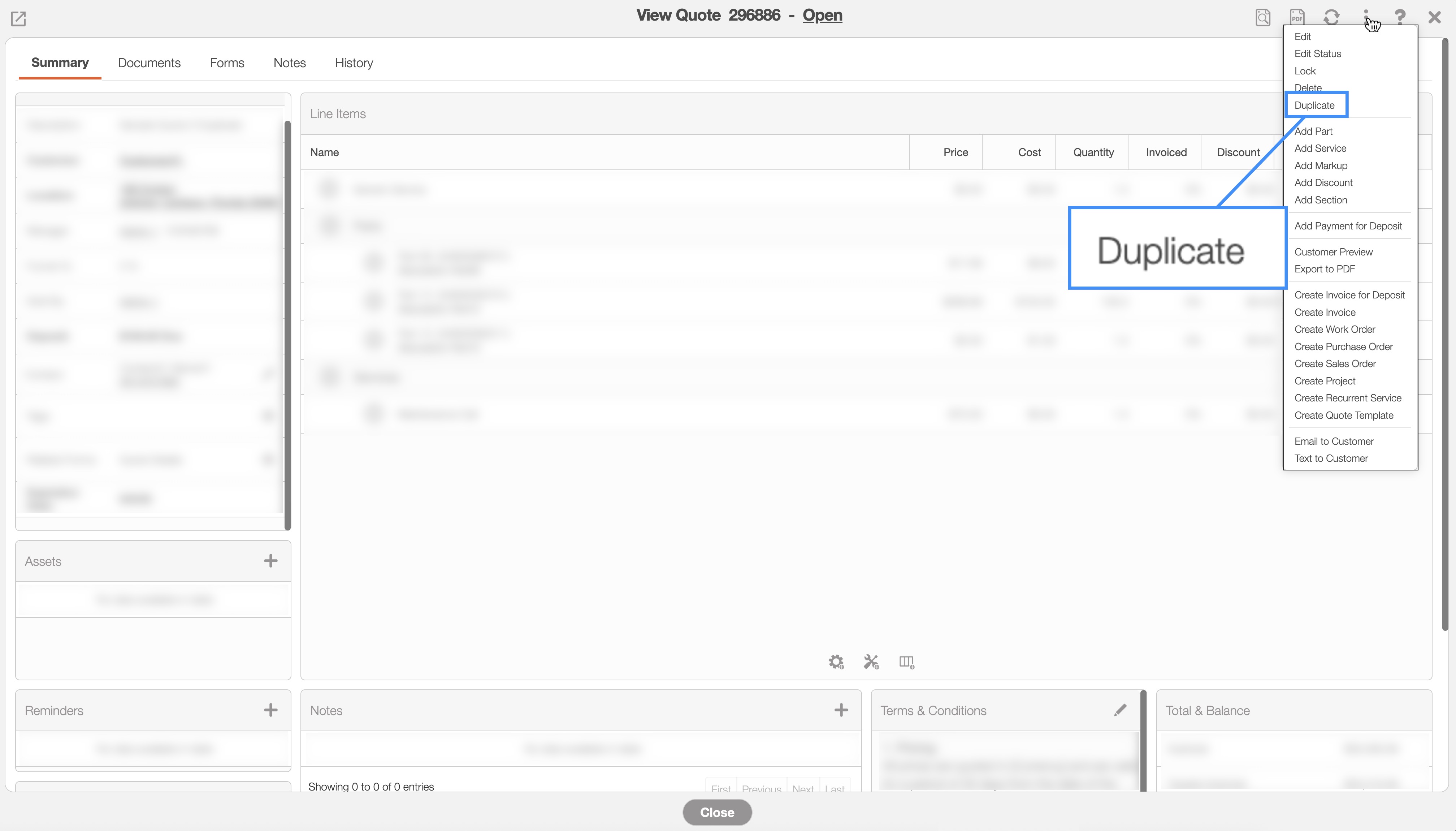1456x831 pixels.
Task: Click the document preview magnifier icon
Action: pos(1263,17)
